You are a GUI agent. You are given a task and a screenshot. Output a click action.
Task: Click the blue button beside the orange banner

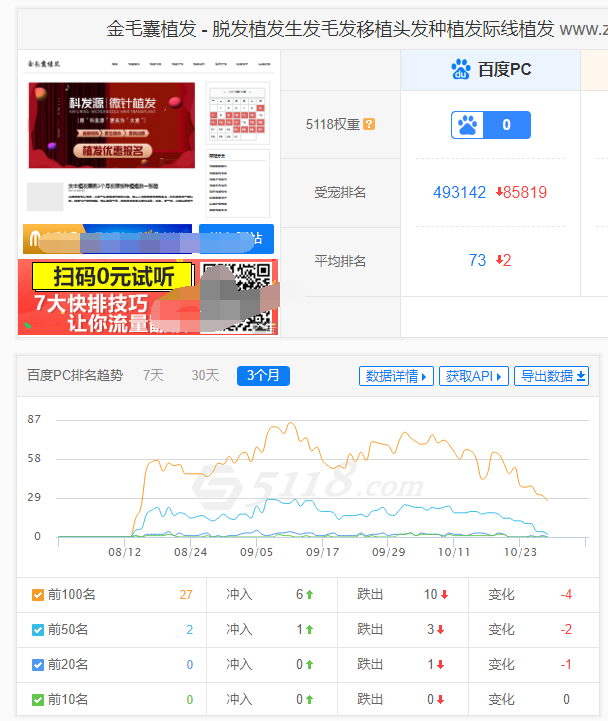[x=236, y=239]
